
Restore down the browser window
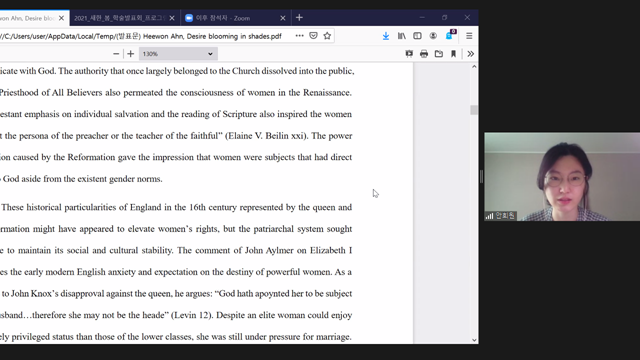pos(444,18)
